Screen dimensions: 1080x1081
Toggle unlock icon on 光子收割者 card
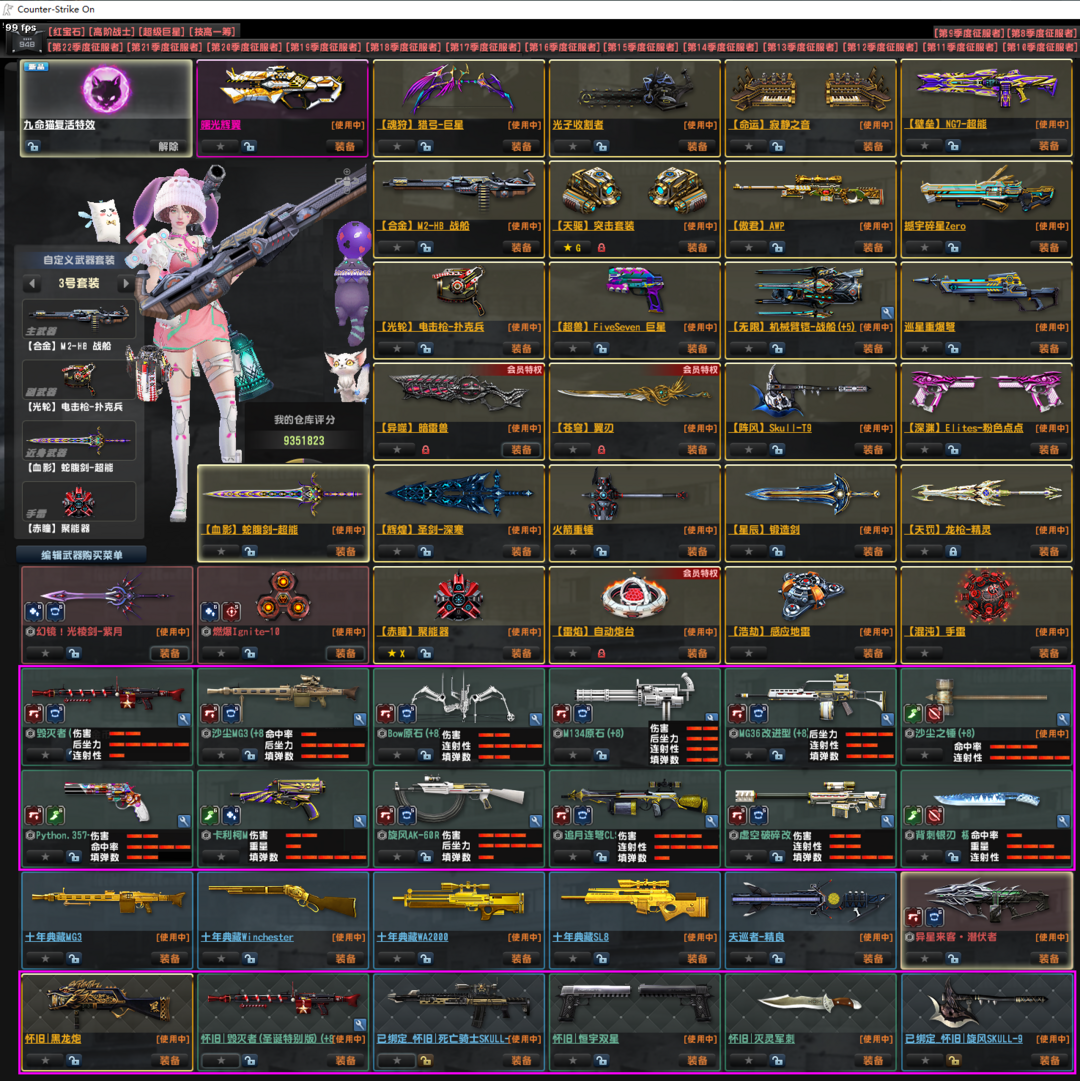click(x=601, y=146)
